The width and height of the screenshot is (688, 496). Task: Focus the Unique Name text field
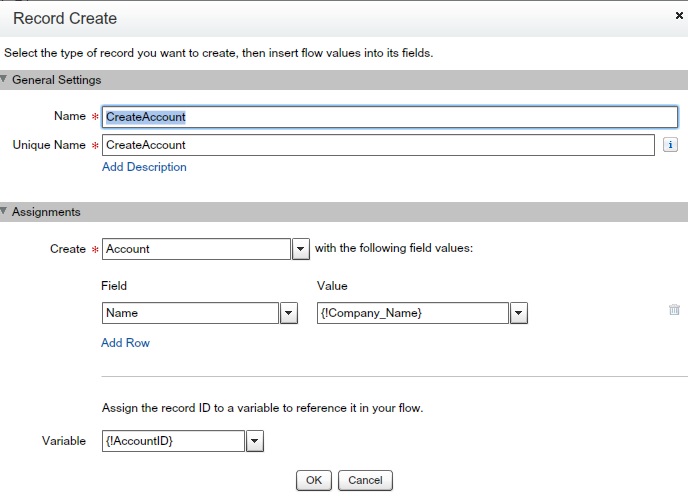coord(378,145)
